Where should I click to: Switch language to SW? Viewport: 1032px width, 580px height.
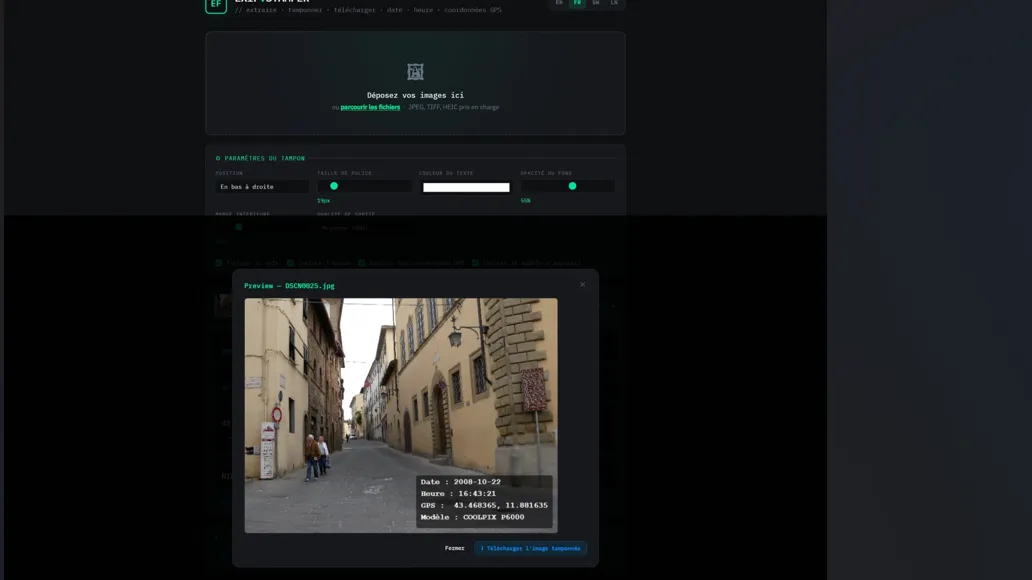(596, 3)
